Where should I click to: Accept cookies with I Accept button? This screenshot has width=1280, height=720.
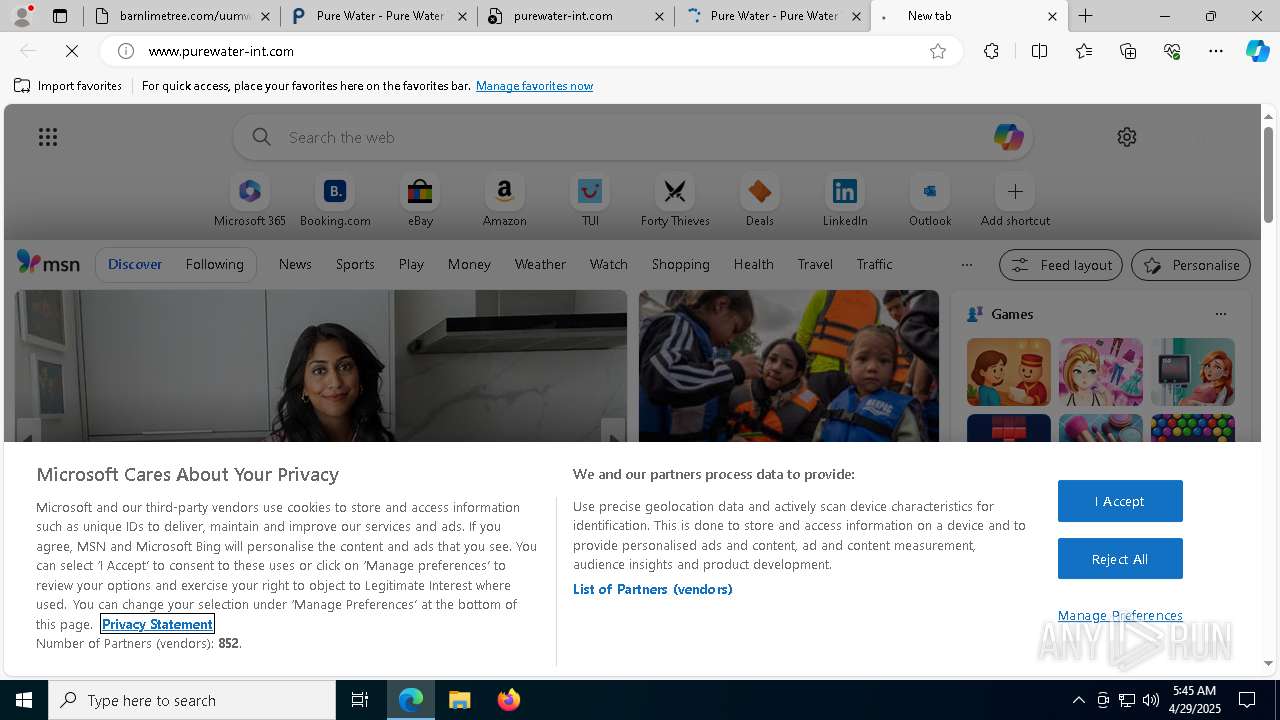(1120, 501)
